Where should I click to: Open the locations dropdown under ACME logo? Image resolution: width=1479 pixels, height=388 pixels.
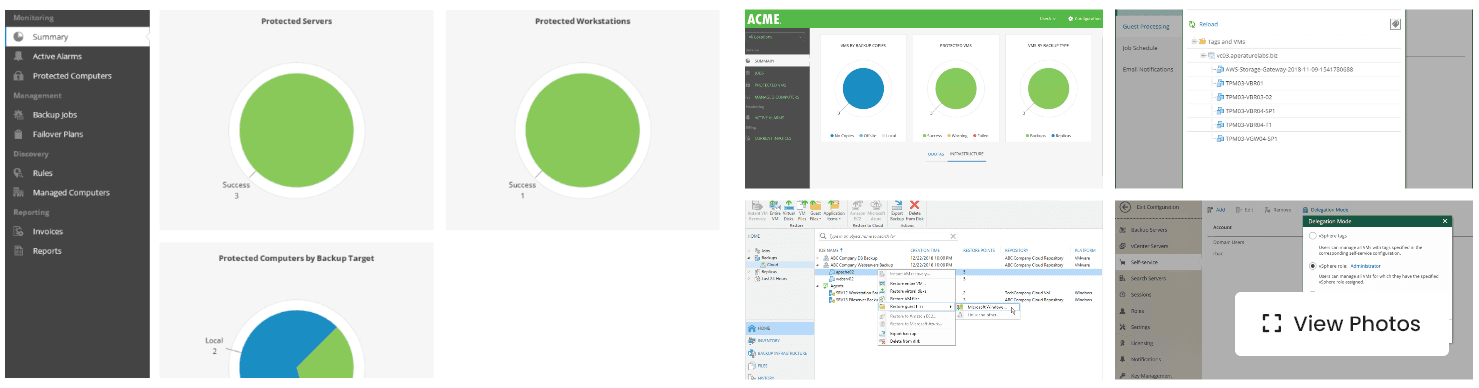tap(774, 37)
